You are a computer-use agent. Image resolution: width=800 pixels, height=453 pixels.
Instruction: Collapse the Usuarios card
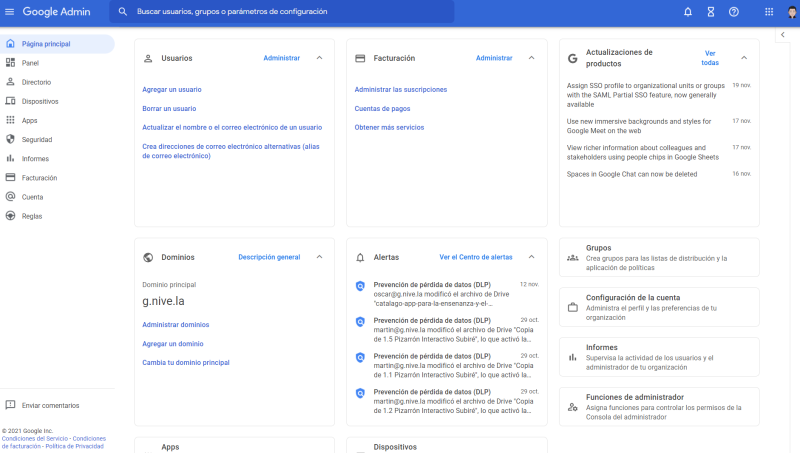(x=319, y=58)
